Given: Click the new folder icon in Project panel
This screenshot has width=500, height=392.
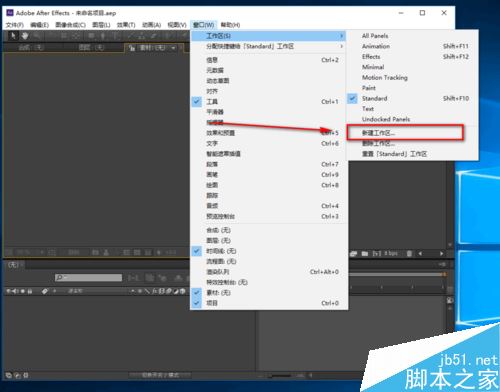Looking at the screenshot, I should pos(365,254).
